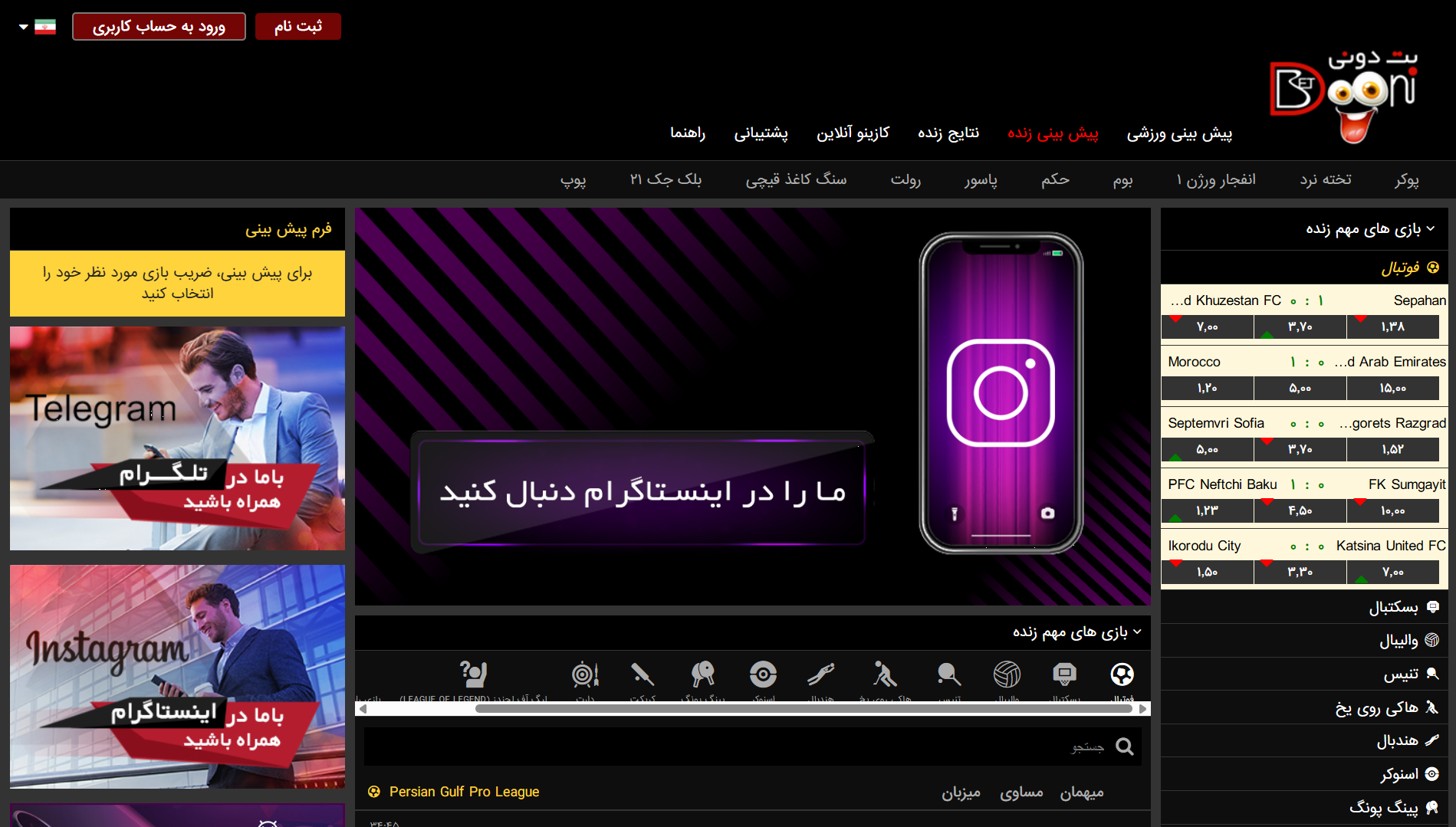The height and width of the screenshot is (827, 1456).
Task: Open the پاسور game link
Action: click(981, 179)
